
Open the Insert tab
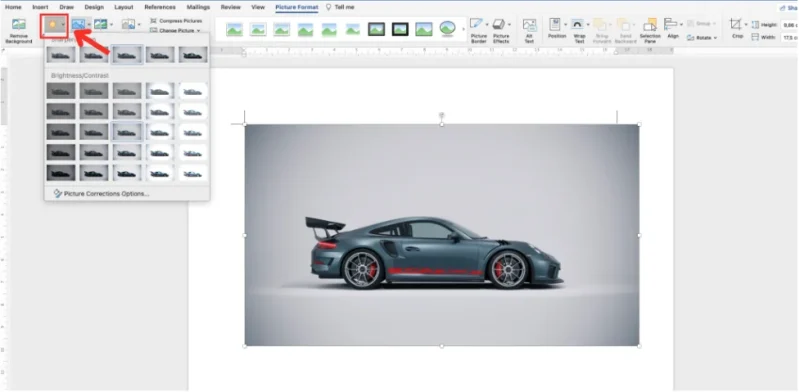pyautogui.click(x=40, y=7)
